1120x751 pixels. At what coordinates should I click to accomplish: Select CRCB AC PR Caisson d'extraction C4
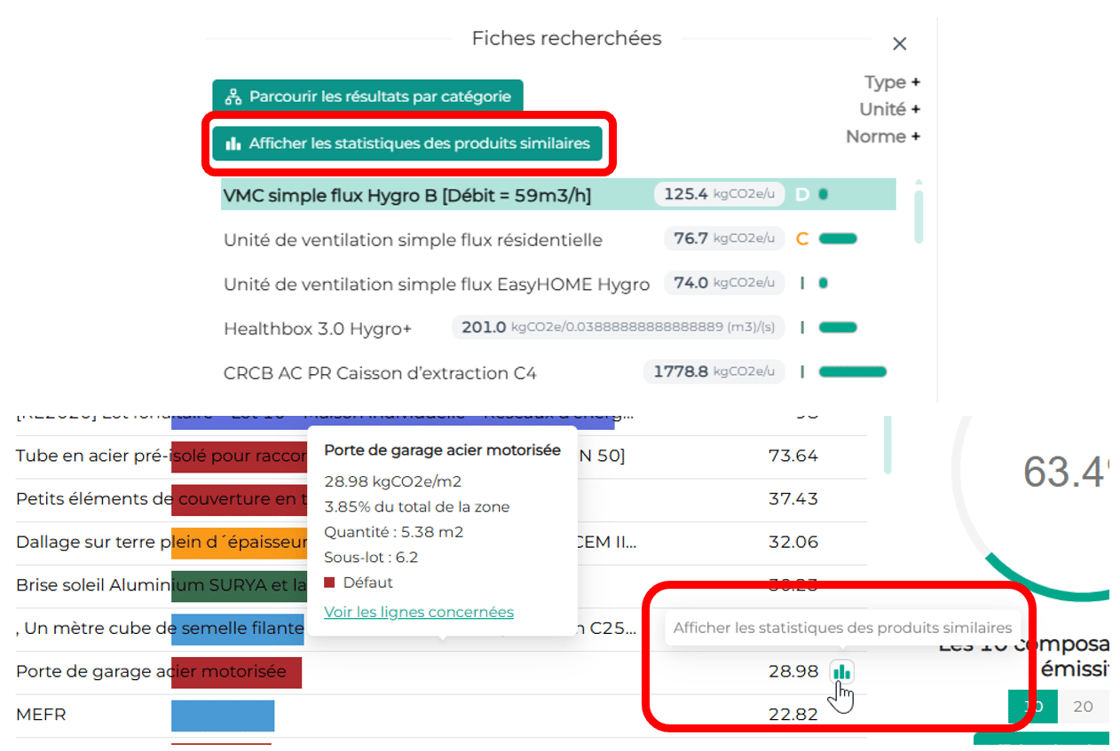pos(379,373)
